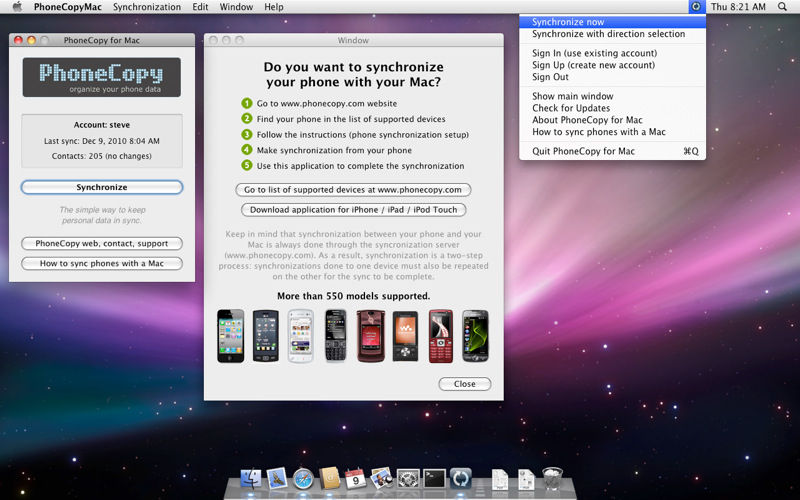Viewport: 800px width, 500px height.
Task: Choose Sign In (use existing account)
Action: coord(612,53)
